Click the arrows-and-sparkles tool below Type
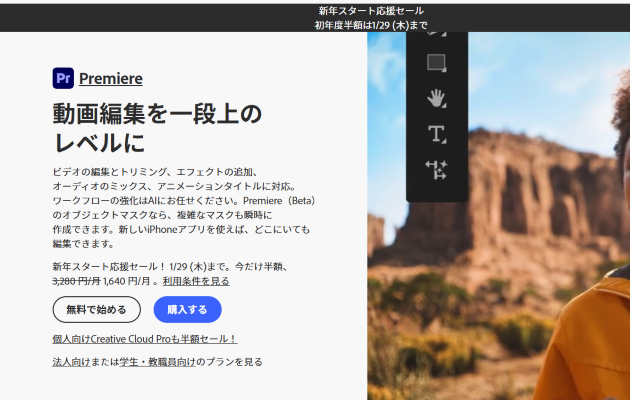 [436, 168]
